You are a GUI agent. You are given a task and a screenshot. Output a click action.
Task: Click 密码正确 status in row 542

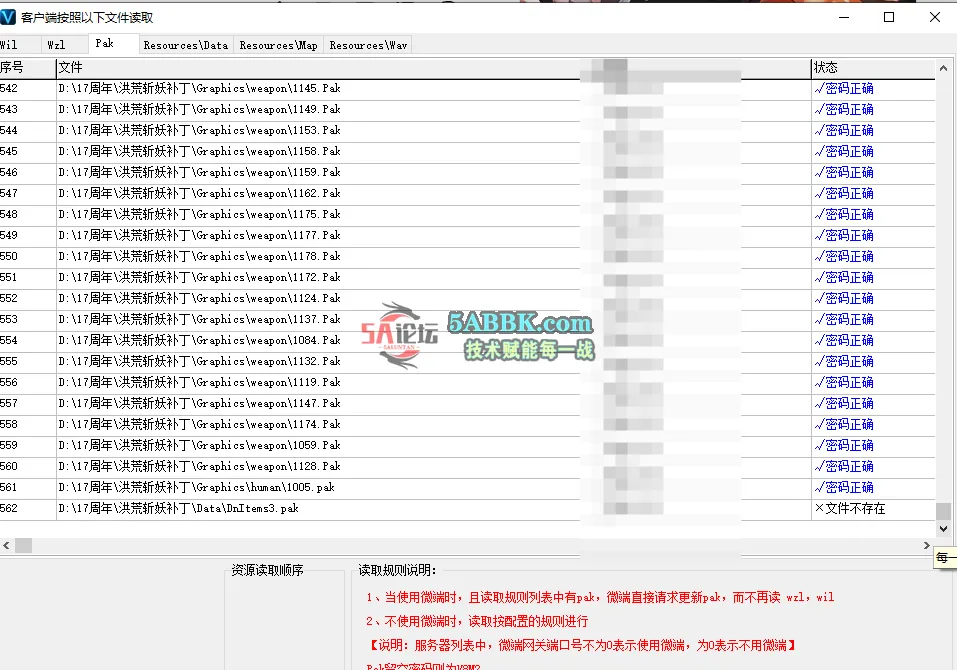click(x=844, y=88)
